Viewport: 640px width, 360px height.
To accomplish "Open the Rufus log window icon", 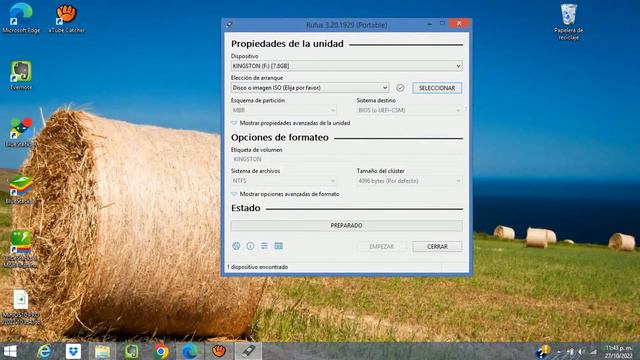I will pyautogui.click(x=278, y=246).
